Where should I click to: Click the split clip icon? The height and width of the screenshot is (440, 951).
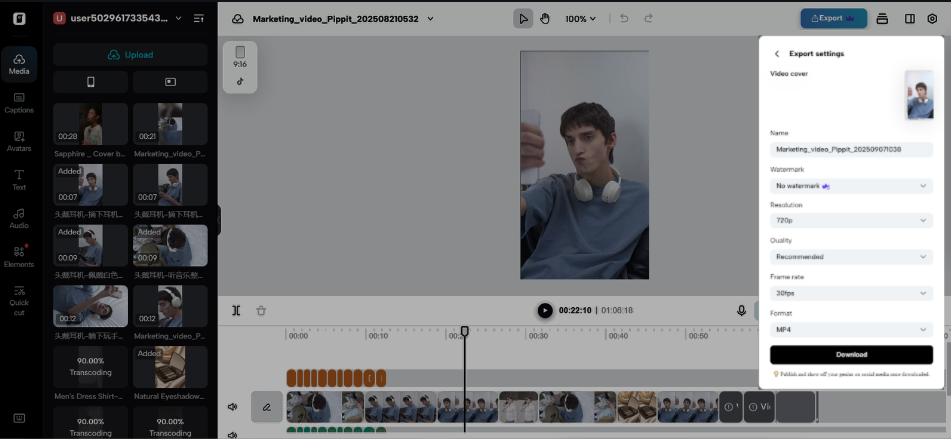click(236, 310)
